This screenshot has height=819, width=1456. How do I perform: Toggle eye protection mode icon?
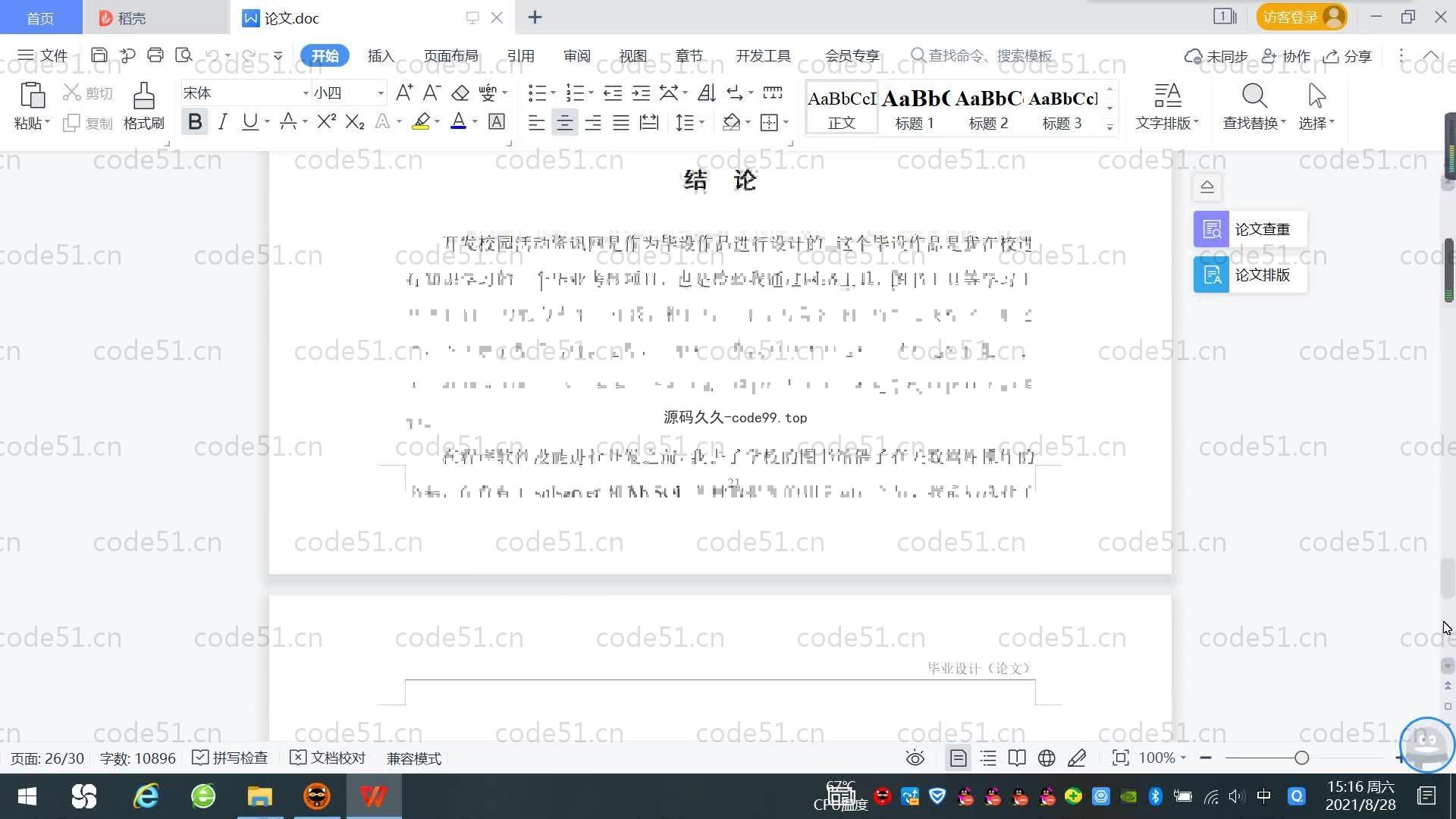915,758
